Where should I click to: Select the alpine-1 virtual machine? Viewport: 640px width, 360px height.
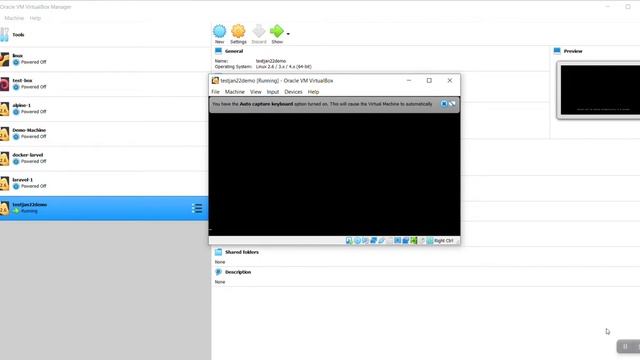click(x=104, y=109)
